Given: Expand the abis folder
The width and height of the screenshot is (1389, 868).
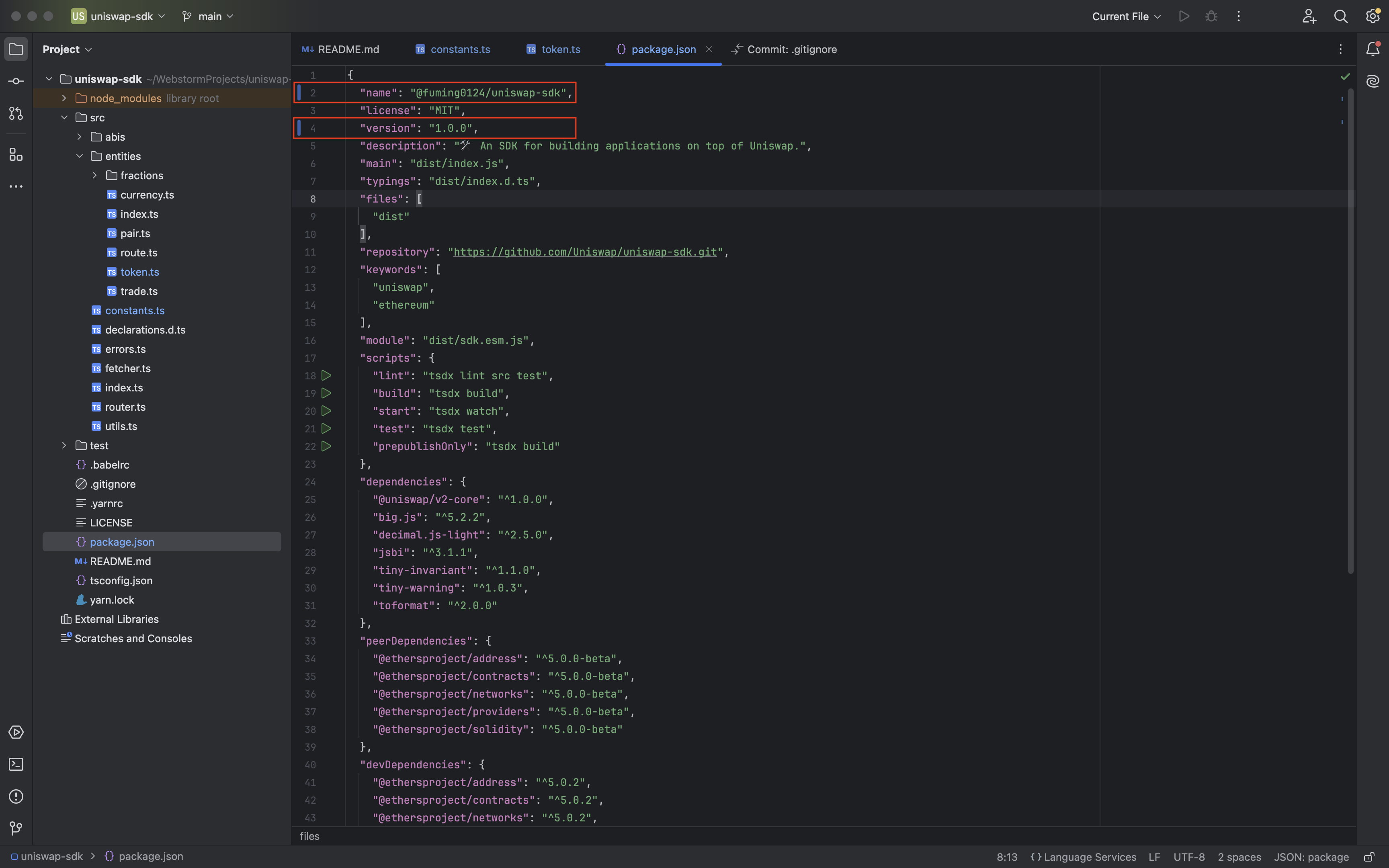Looking at the screenshot, I should point(79,137).
